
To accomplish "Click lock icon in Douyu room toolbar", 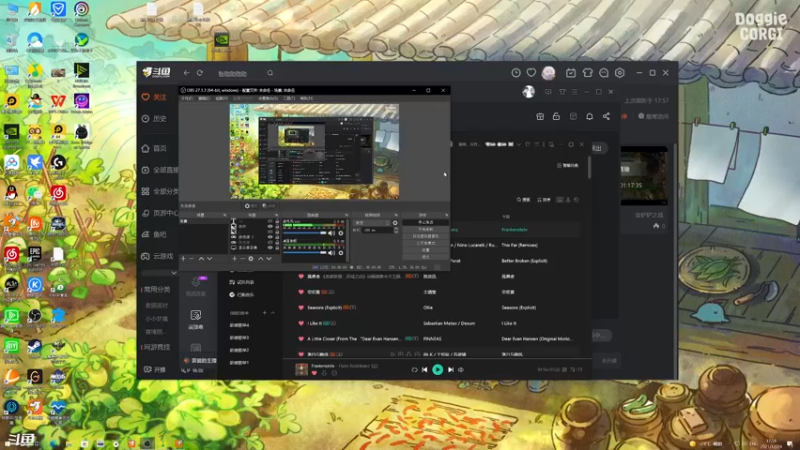I will coord(556,116).
